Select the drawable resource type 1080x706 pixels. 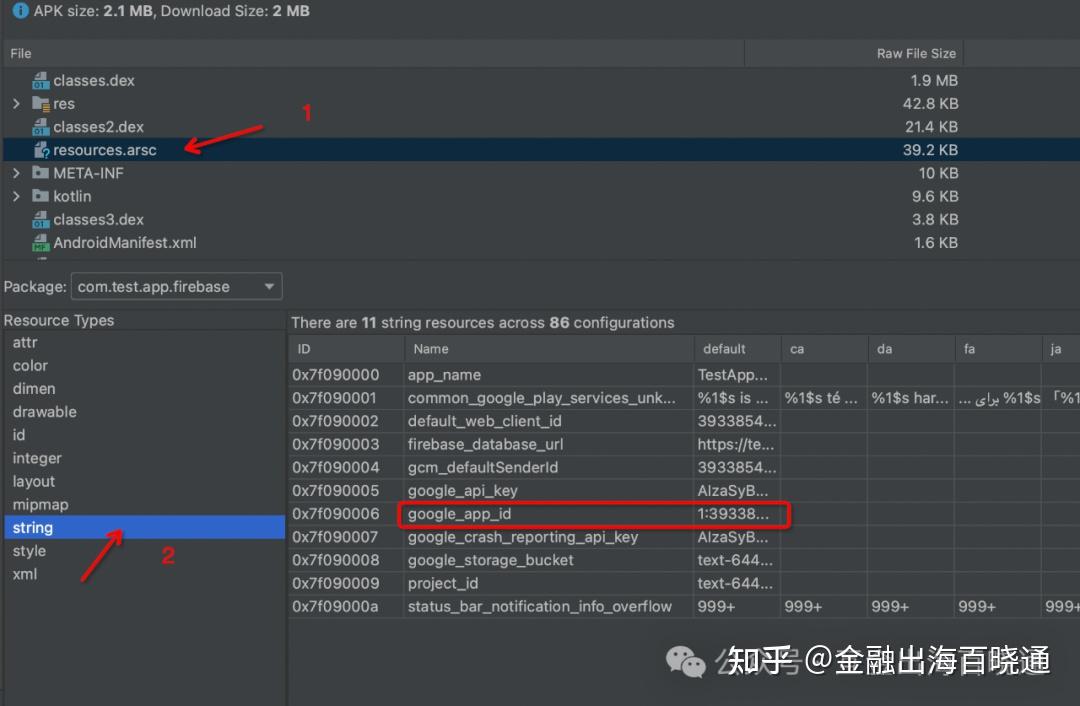pos(44,411)
